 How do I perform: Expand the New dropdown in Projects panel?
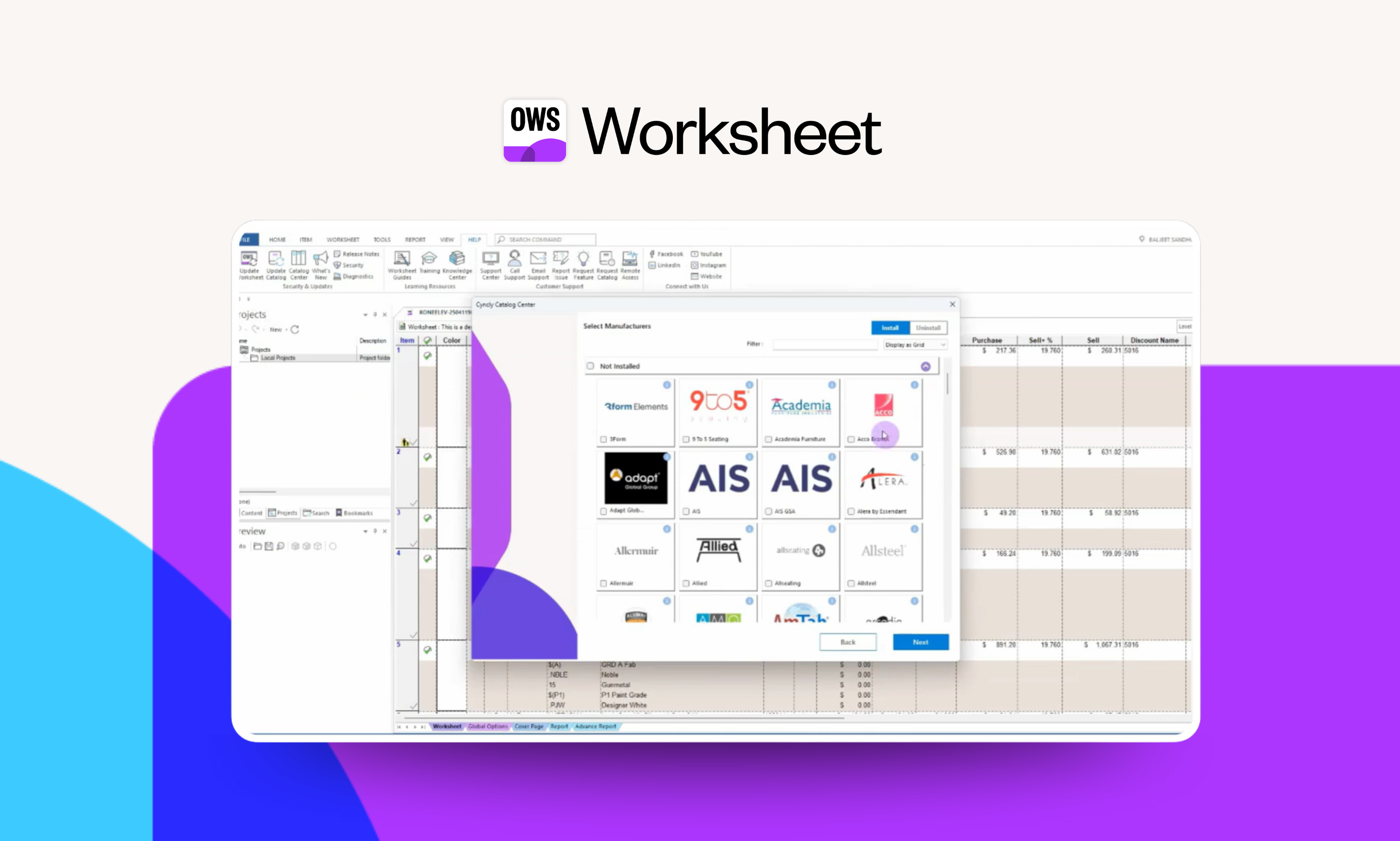(x=286, y=329)
